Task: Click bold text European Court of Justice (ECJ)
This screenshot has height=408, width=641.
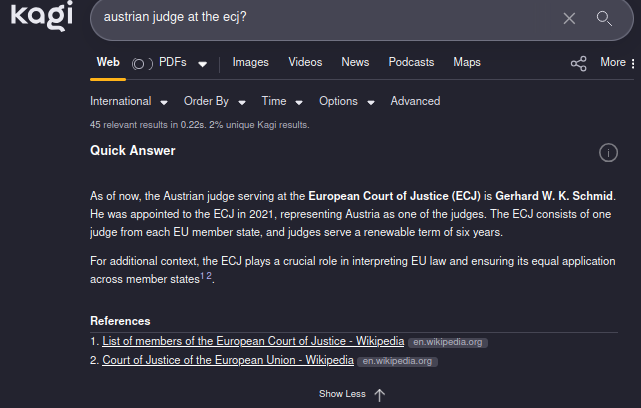Action: [394, 196]
